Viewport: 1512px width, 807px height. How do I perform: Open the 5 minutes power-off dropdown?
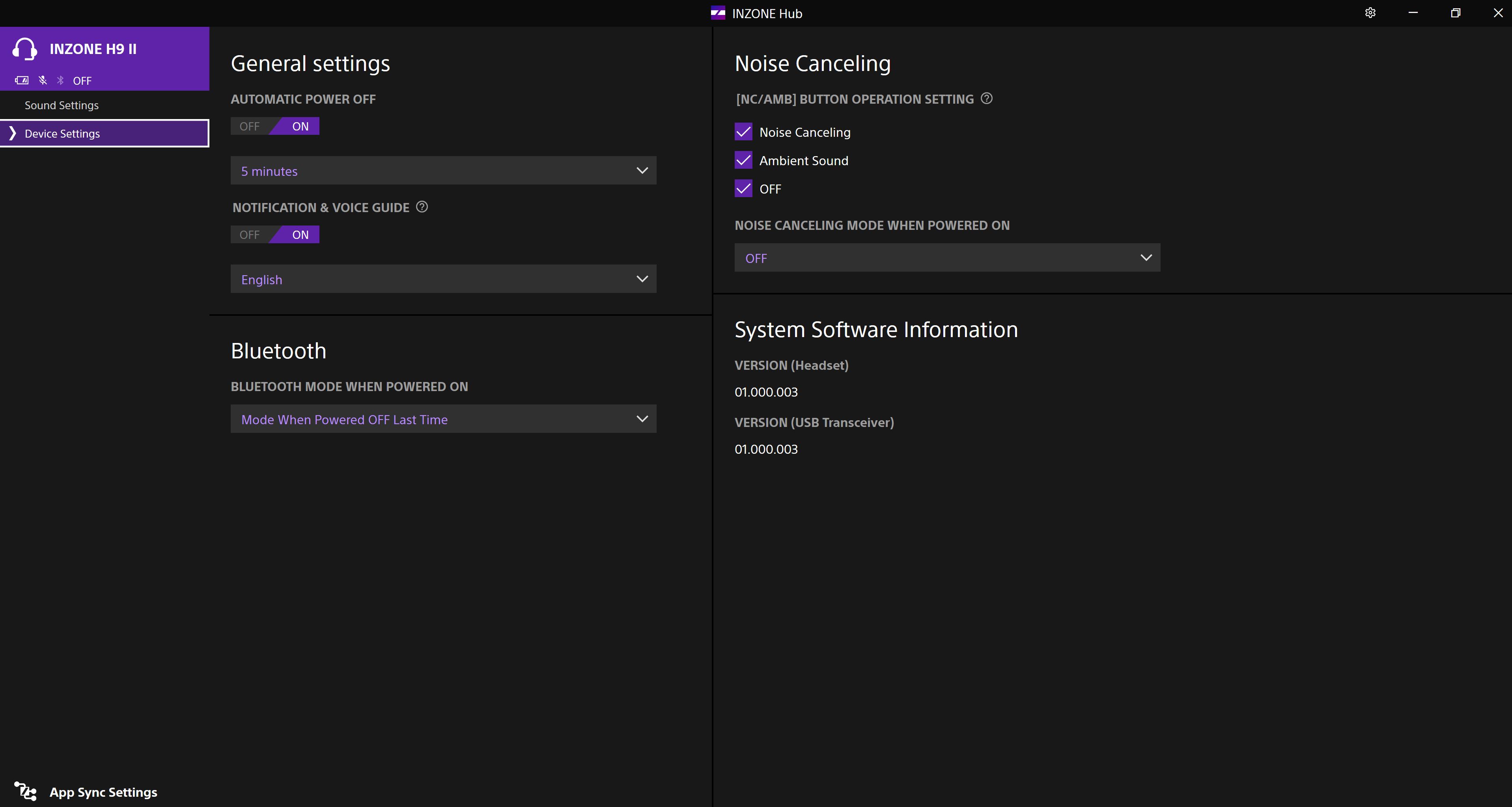[443, 171]
